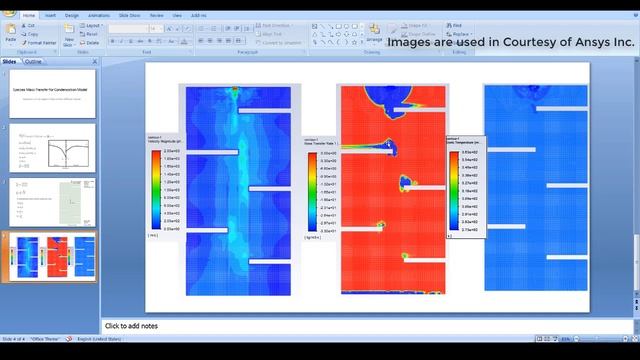The image size is (640, 360).
Task: Open the font size combo box
Action: pyautogui.click(x=156, y=29)
